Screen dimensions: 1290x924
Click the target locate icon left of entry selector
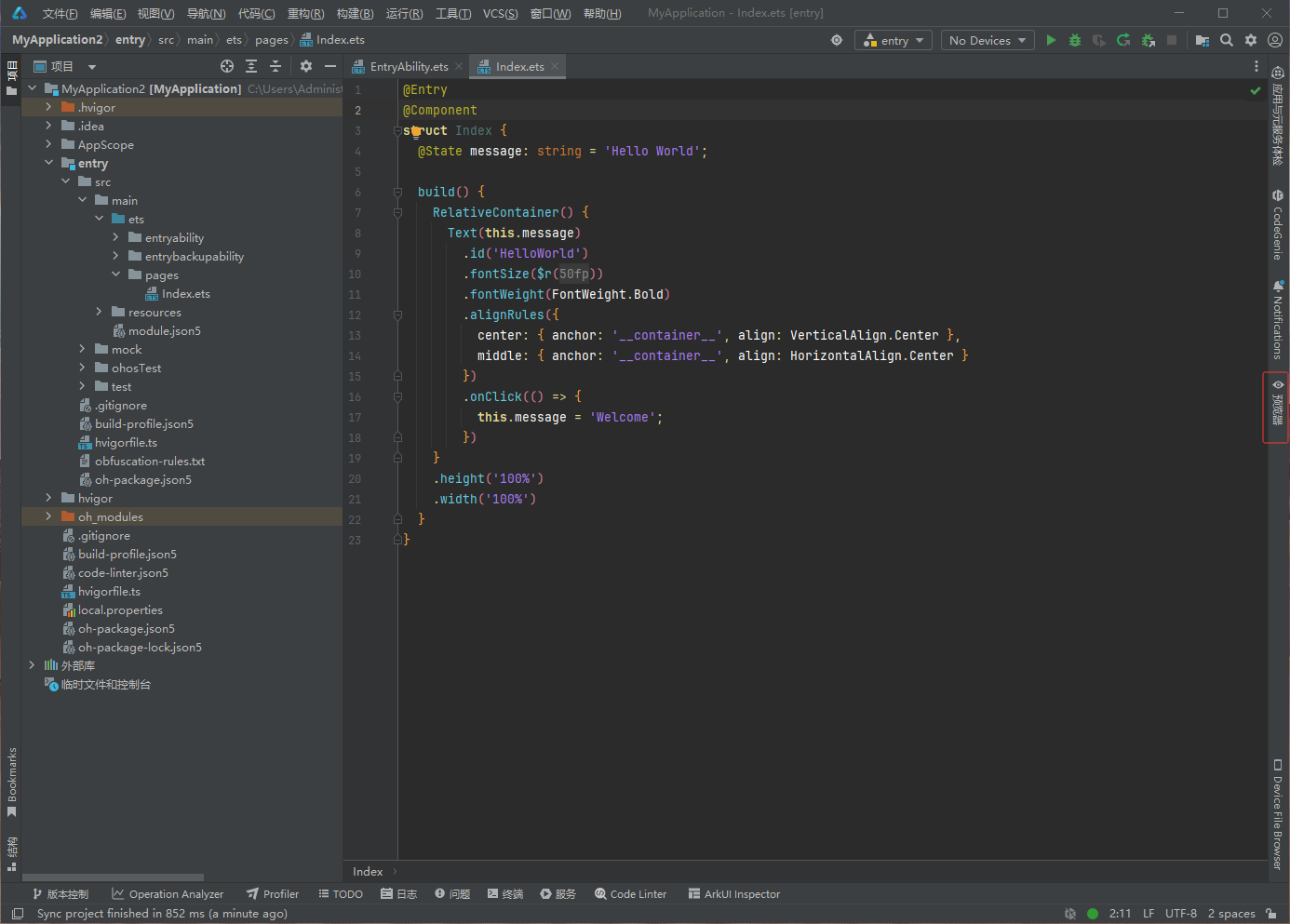[x=837, y=40]
